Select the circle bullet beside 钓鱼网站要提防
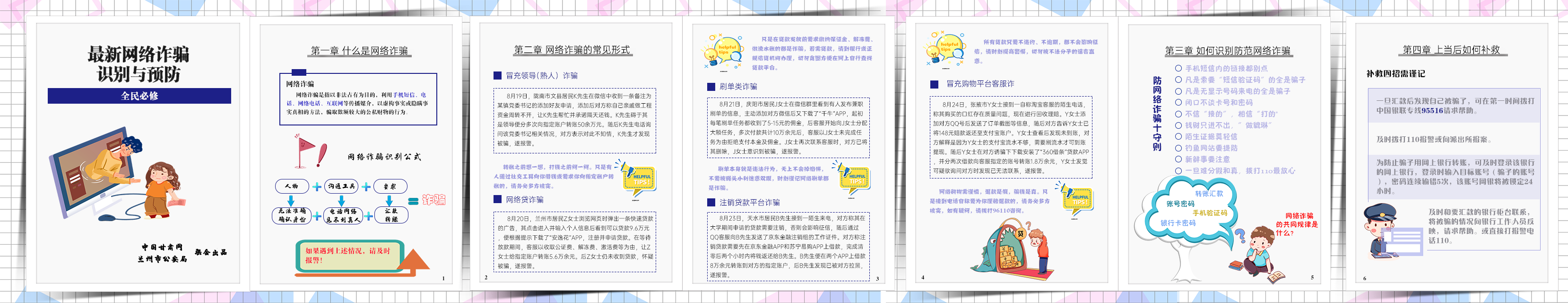The height and width of the screenshot is (303, 1568). pos(1178,148)
